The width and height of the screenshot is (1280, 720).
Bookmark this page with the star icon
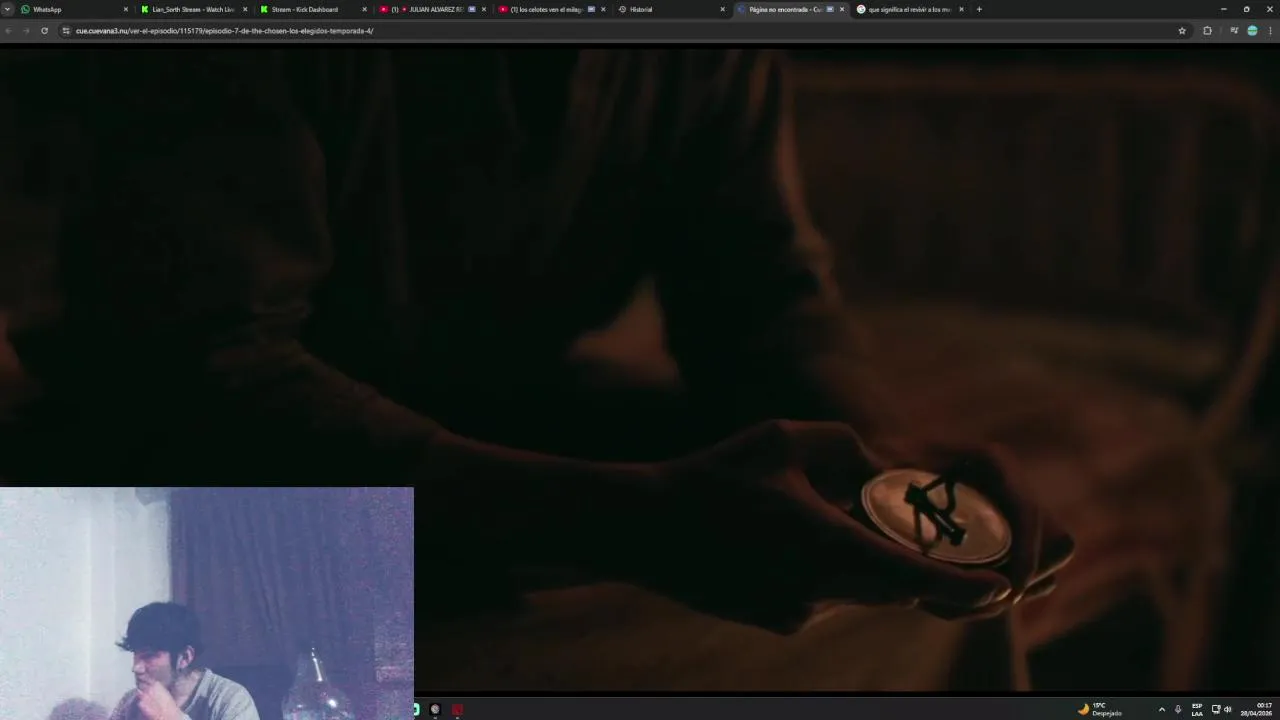(x=1182, y=31)
